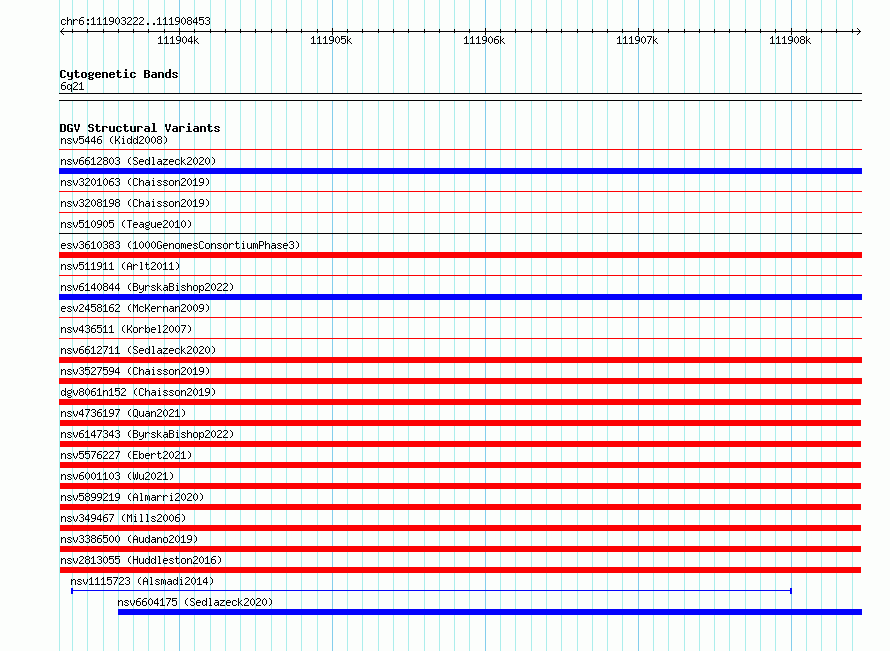The height and width of the screenshot is (651, 890).
Task: Click the 111904k ruler tick label
Action: (178, 40)
